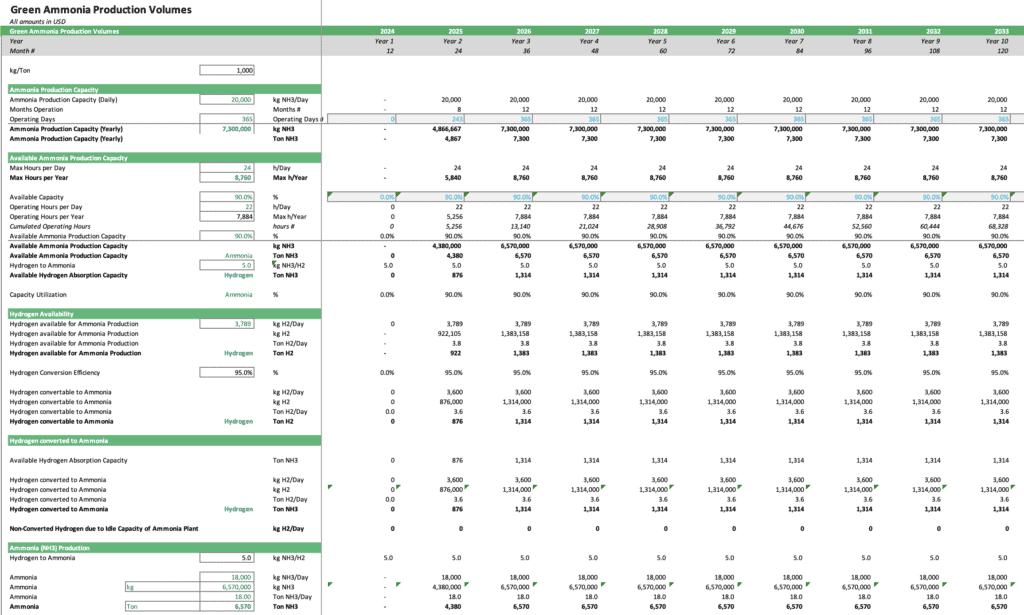Select the Hydrogen Conversion Efficiency input showing 95.0%
This screenshot has width=1024, height=615.
(227, 373)
